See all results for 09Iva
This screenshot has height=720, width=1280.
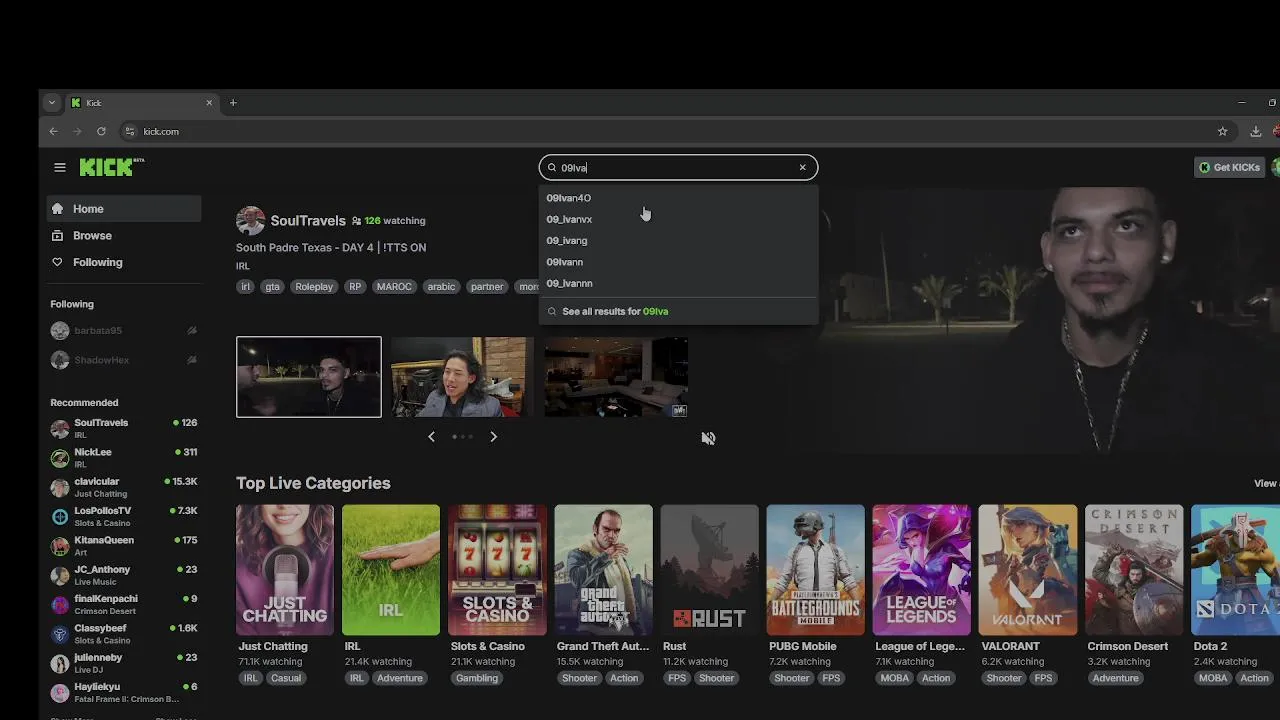point(678,311)
